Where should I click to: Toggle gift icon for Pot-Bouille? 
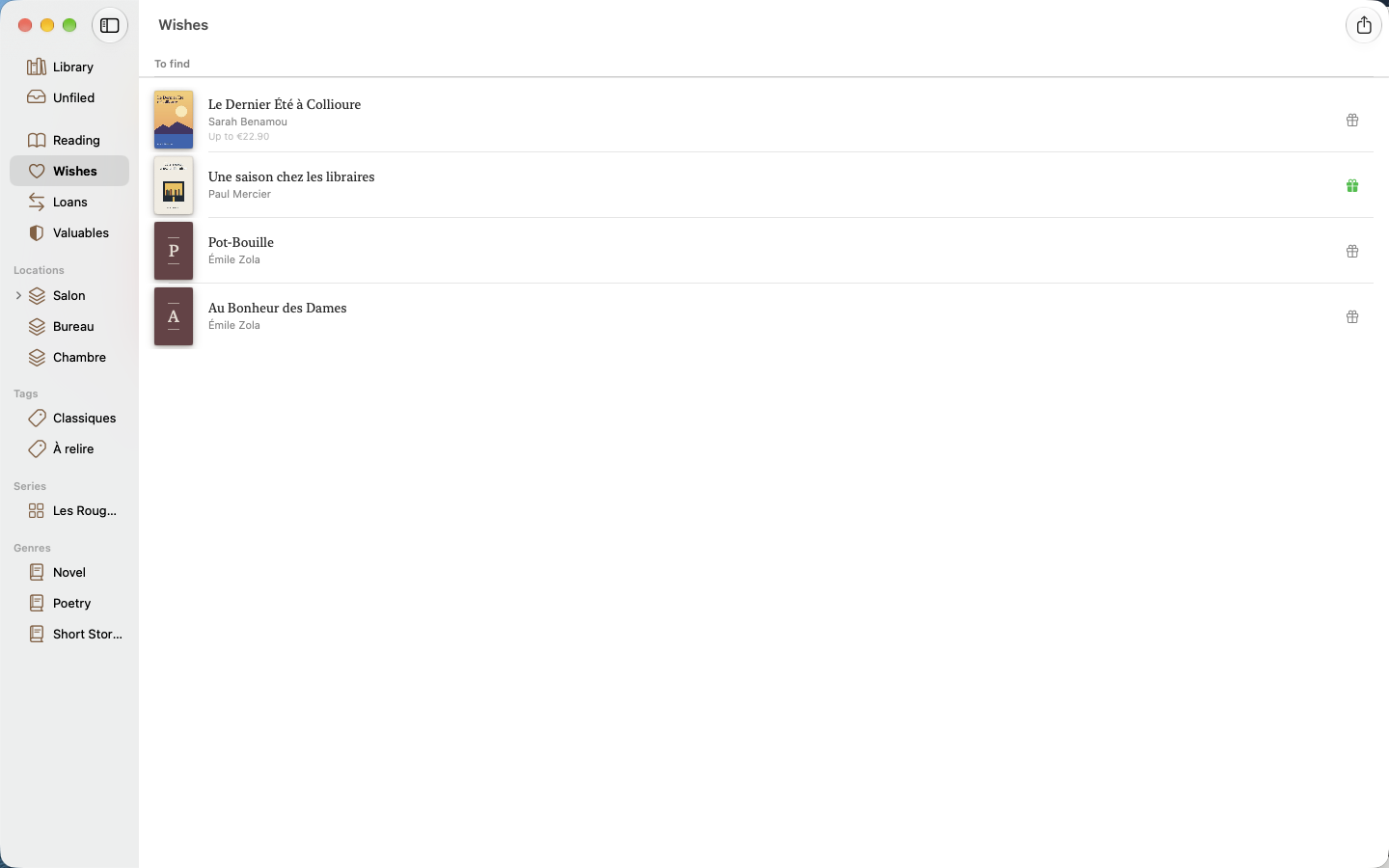click(1352, 251)
